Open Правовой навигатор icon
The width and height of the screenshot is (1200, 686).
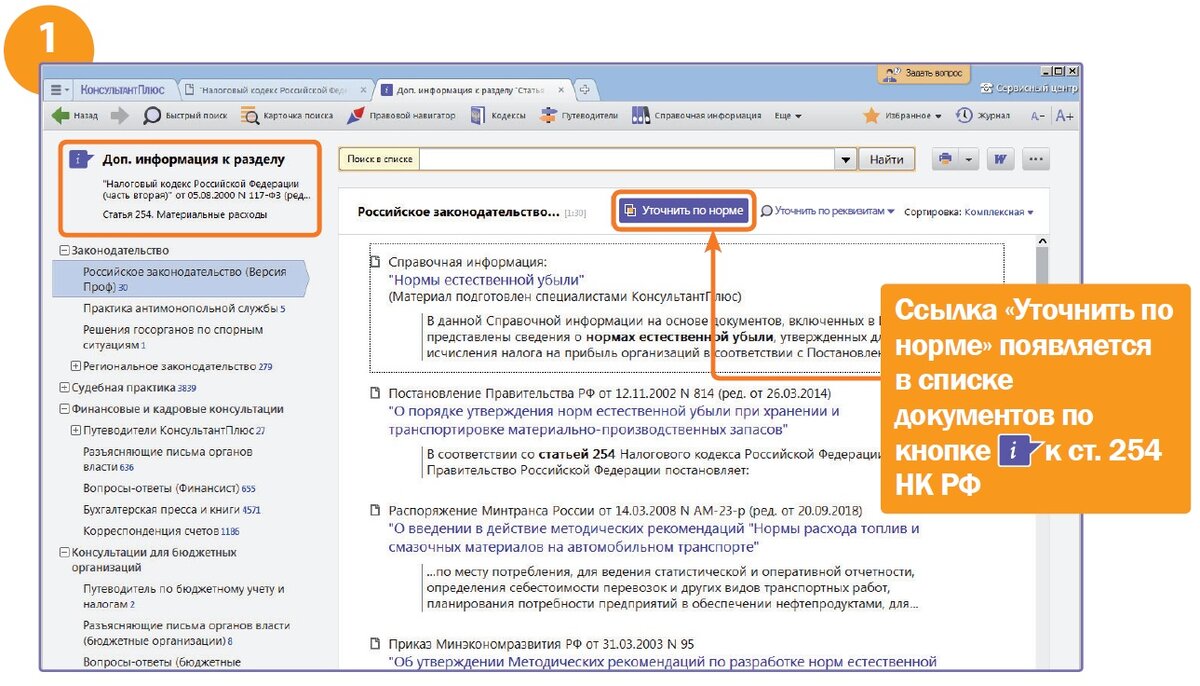355,116
